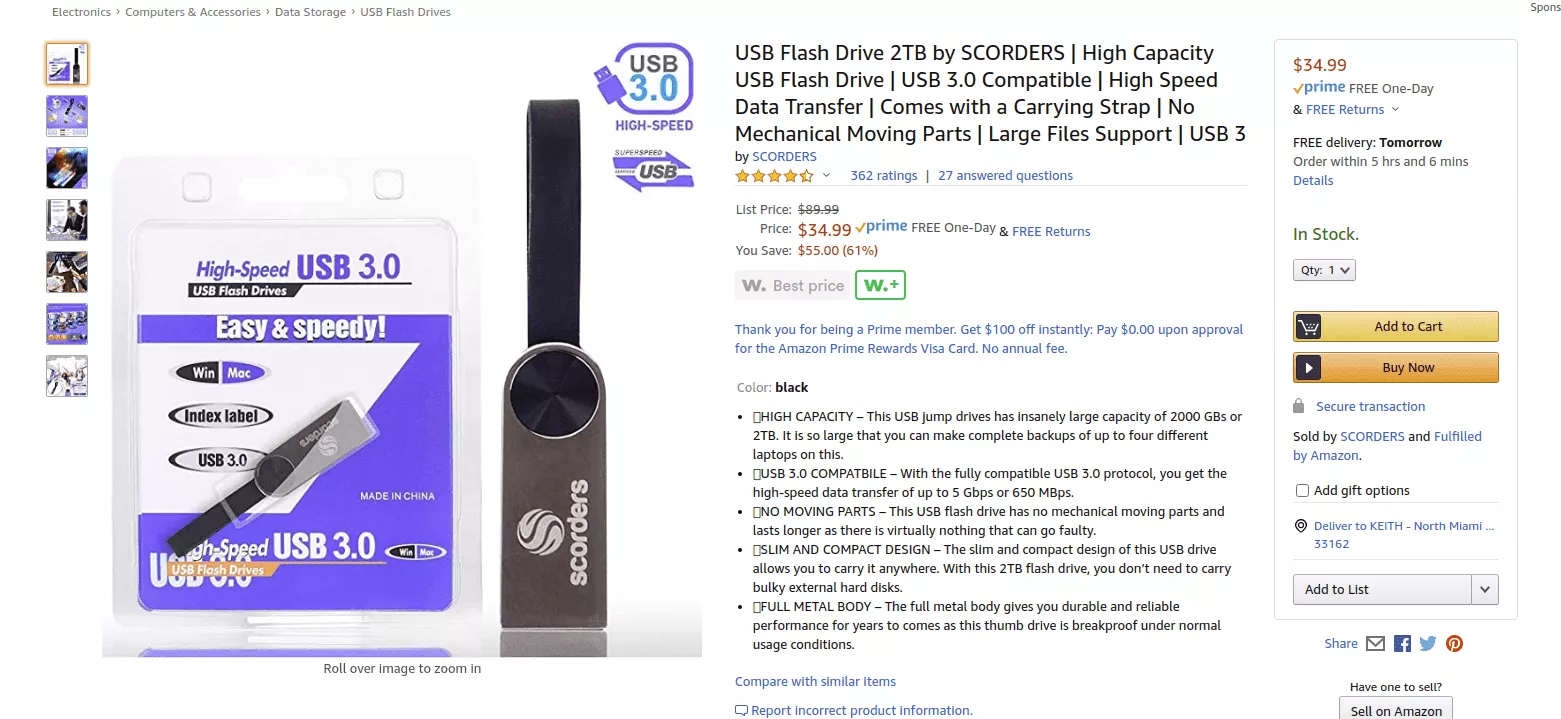Click the Add to Cart button
This screenshot has width=1561, height=719.
tap(1396, 326)
